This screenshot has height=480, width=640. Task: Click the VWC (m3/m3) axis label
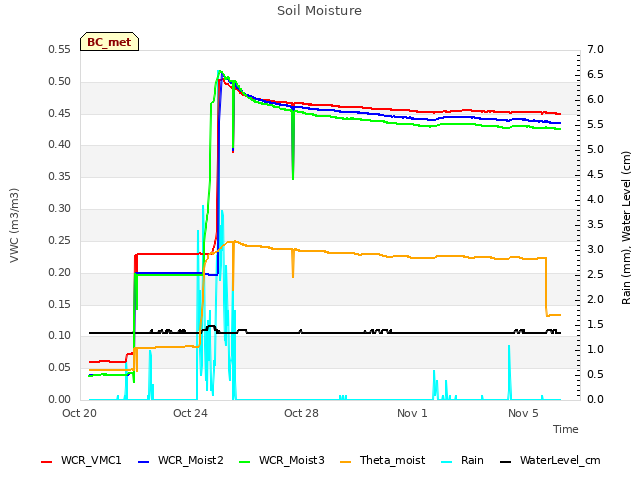pos(14,225)
